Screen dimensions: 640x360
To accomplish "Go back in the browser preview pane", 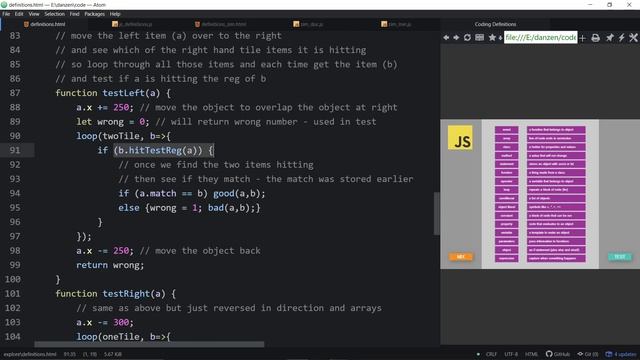I will (446, 38).
